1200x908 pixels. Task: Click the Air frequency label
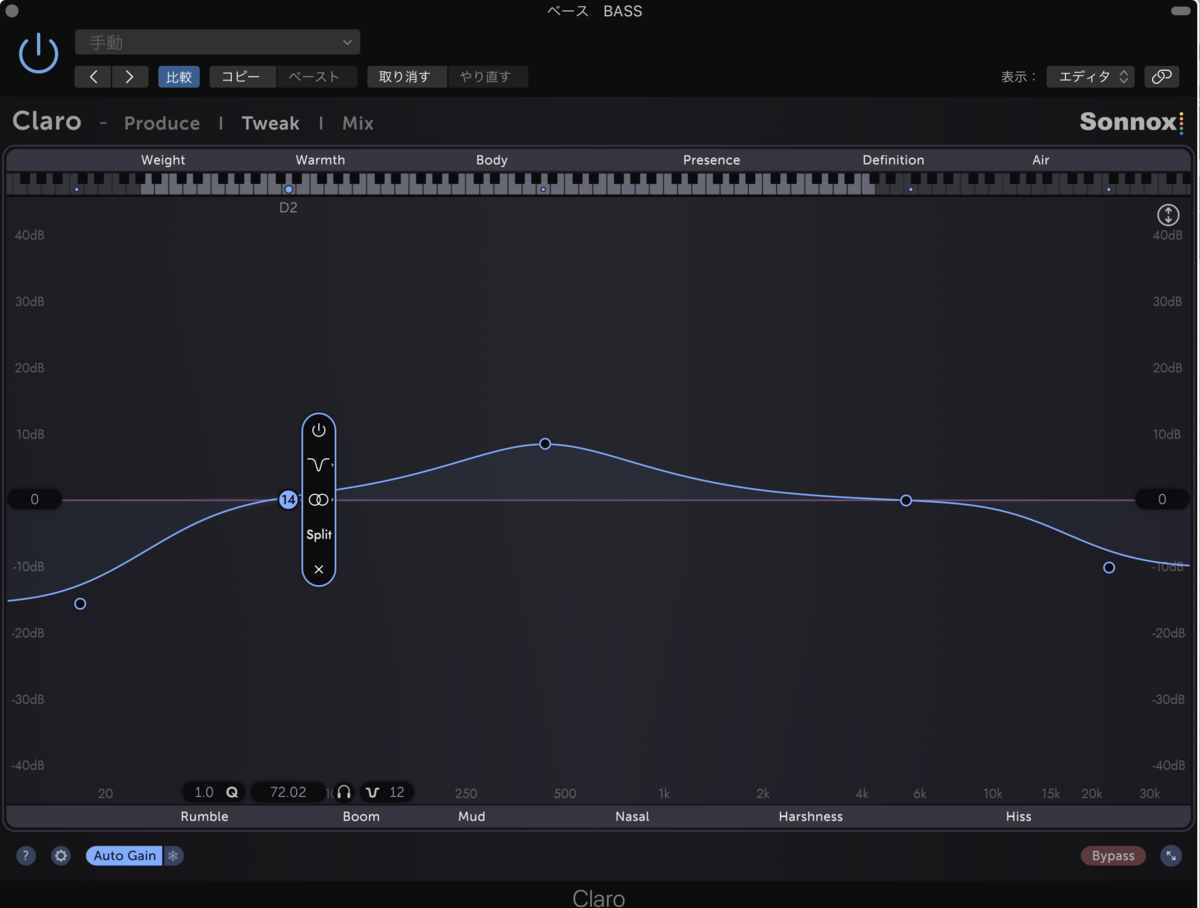(1041, 160)
